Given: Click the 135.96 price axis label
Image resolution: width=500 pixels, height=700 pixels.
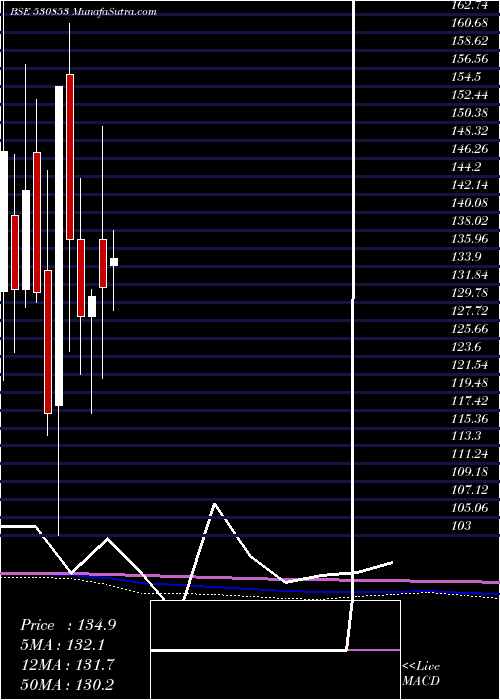Looking at the screenshot, I should pos(470,238).
